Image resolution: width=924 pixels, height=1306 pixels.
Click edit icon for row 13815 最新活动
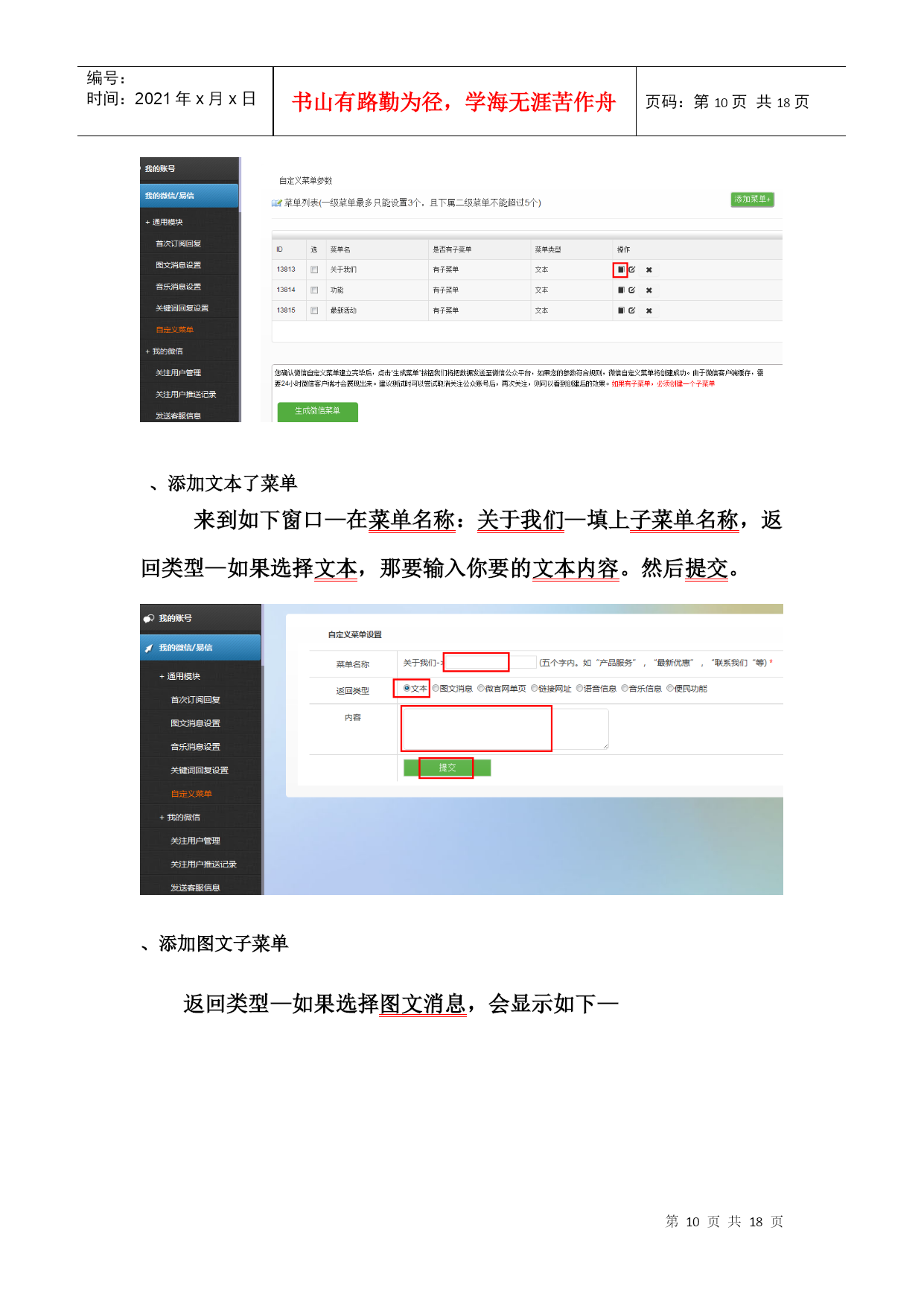[632, 310]
